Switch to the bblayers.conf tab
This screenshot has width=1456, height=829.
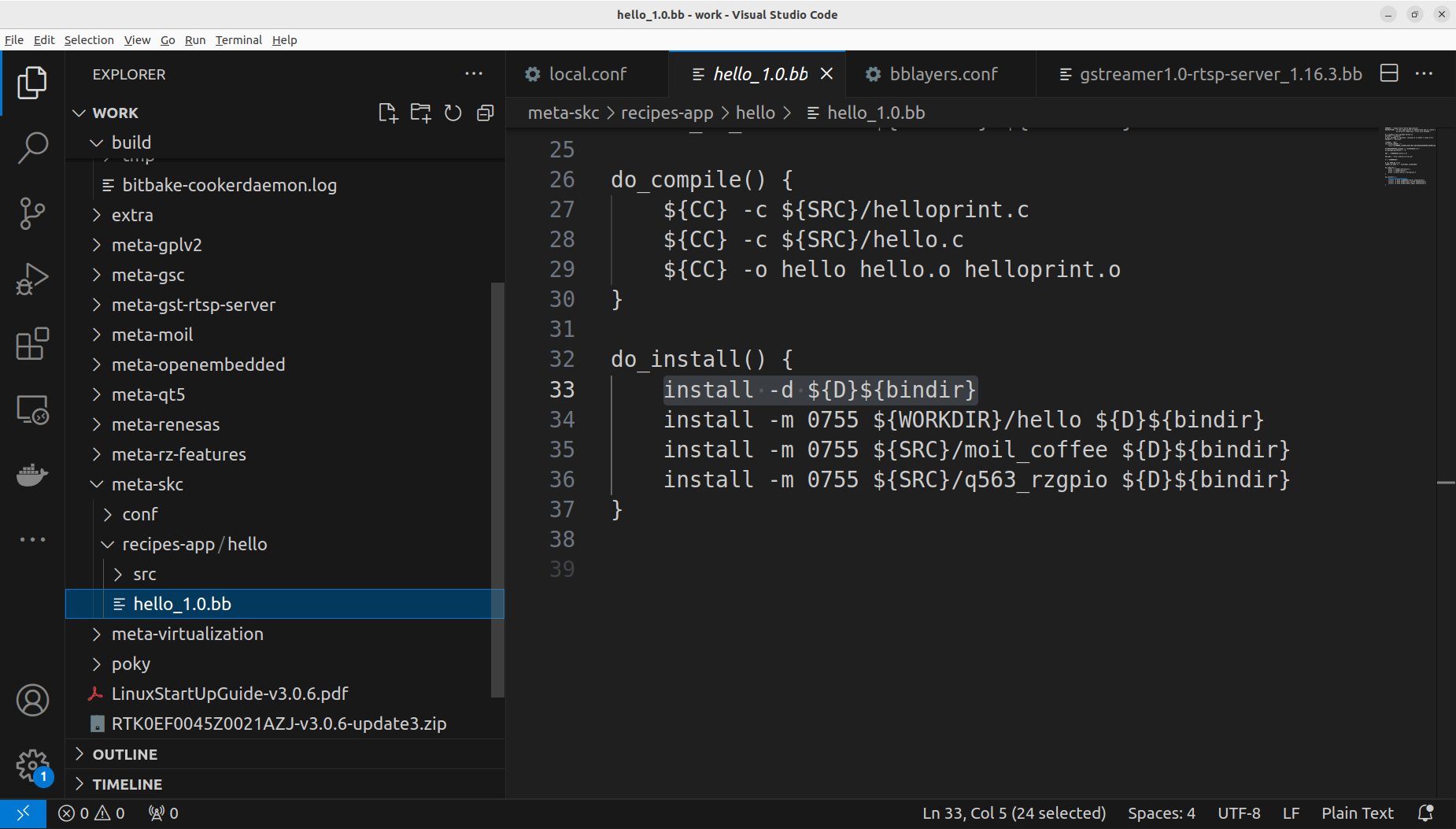[x=943, y=74]
